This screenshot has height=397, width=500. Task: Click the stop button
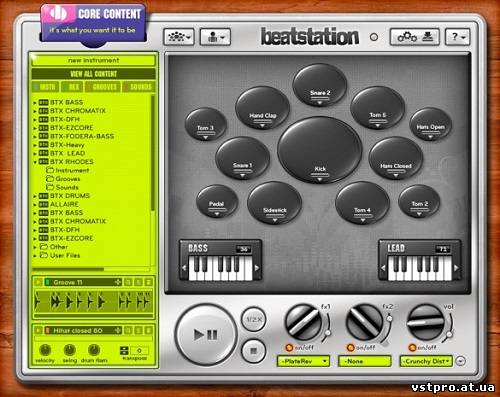pyautogui.click(x=253, y=351)
